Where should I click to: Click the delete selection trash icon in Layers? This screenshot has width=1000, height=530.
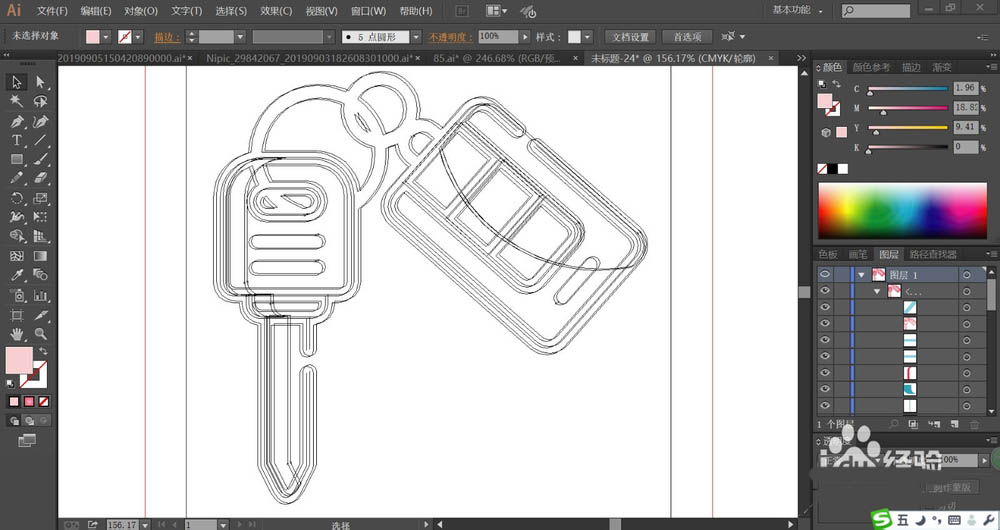click(x=974, y=424)
